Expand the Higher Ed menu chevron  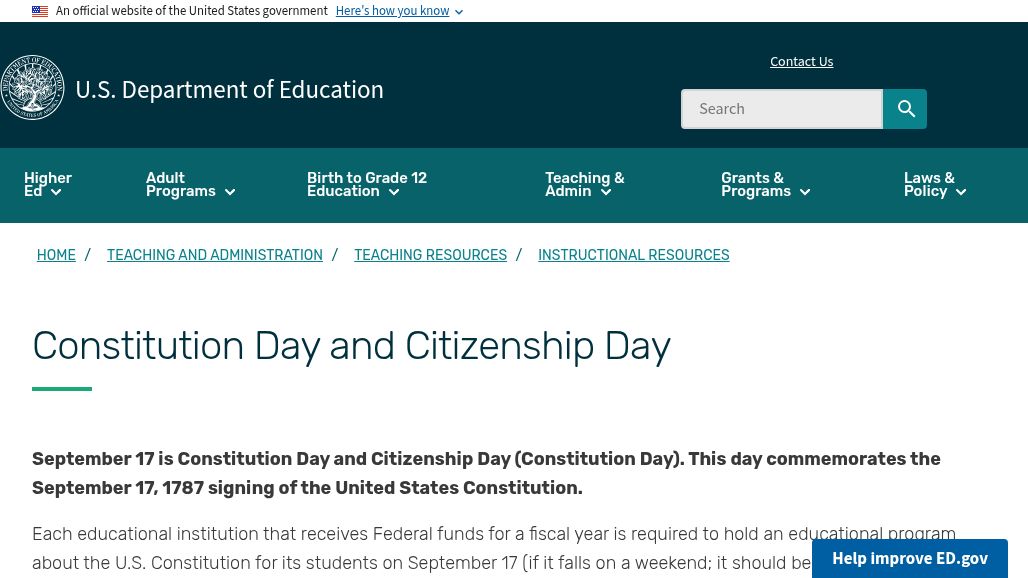(x=56, y=192)
